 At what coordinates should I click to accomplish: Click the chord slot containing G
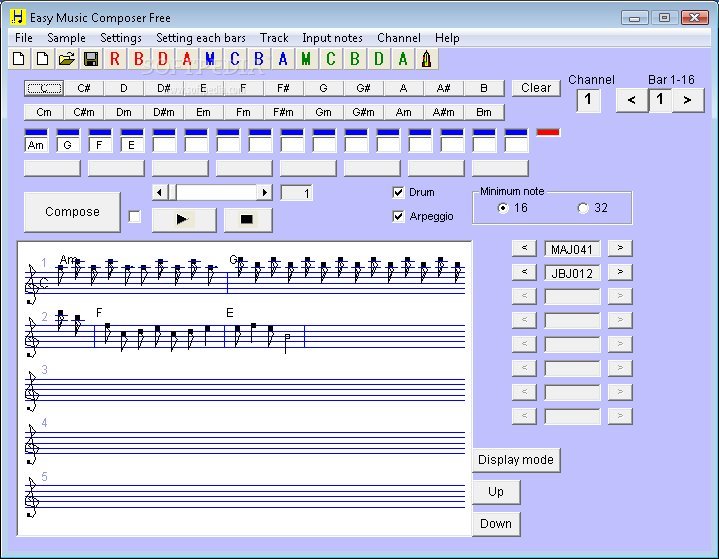(x=68, y=145)
